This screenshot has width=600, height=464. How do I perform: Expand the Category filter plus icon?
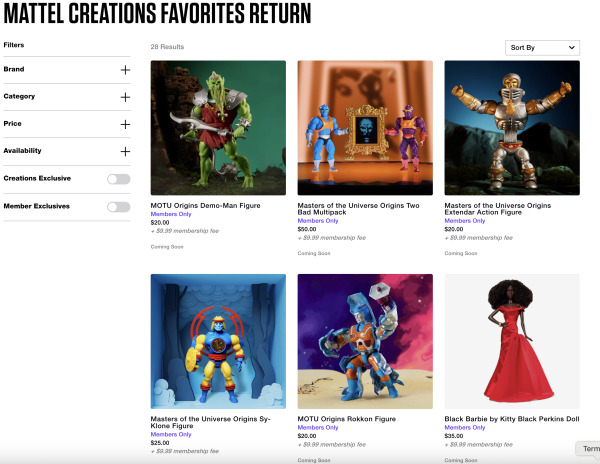(x=125, y=97)
